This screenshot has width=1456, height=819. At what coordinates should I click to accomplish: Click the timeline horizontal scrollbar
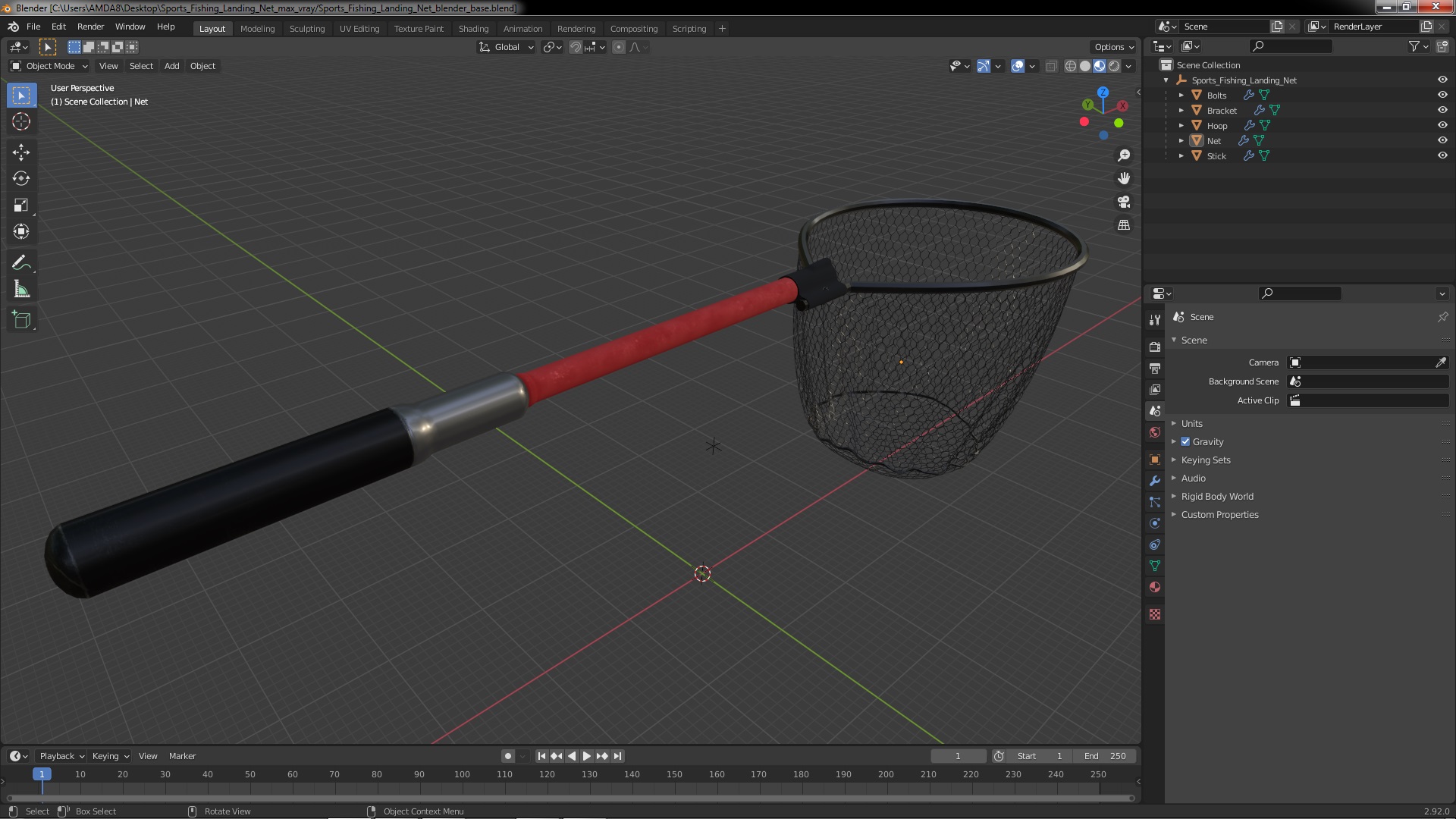tap(570, 798)
